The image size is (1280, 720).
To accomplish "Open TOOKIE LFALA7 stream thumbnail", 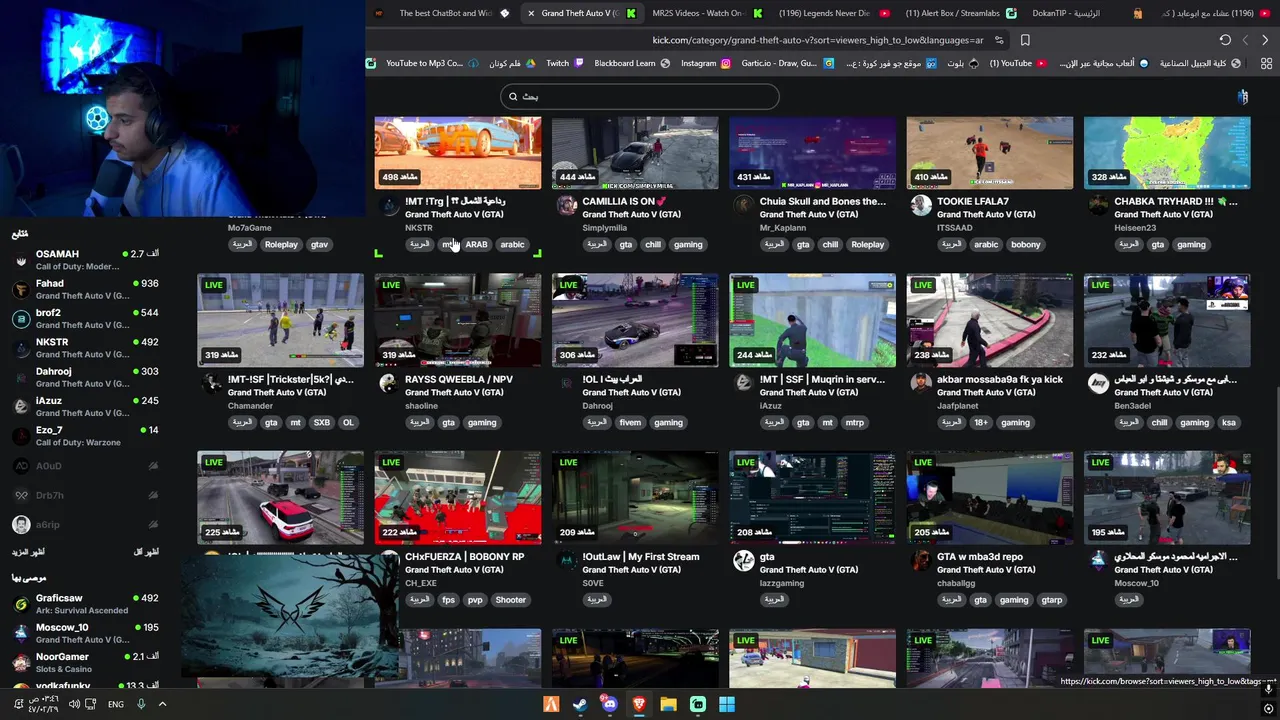I will tap(990, 152).
